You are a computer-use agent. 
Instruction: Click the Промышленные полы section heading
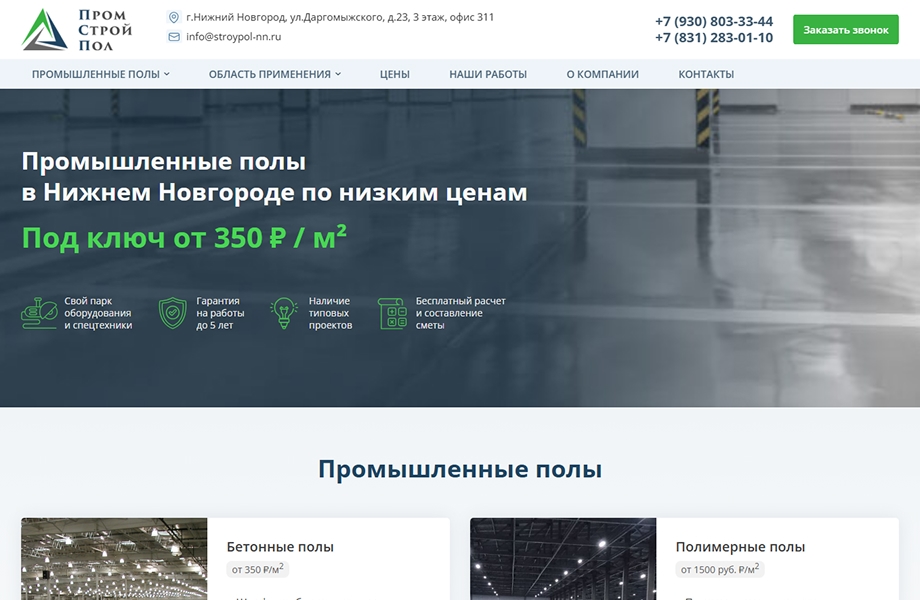click(460, 470)
